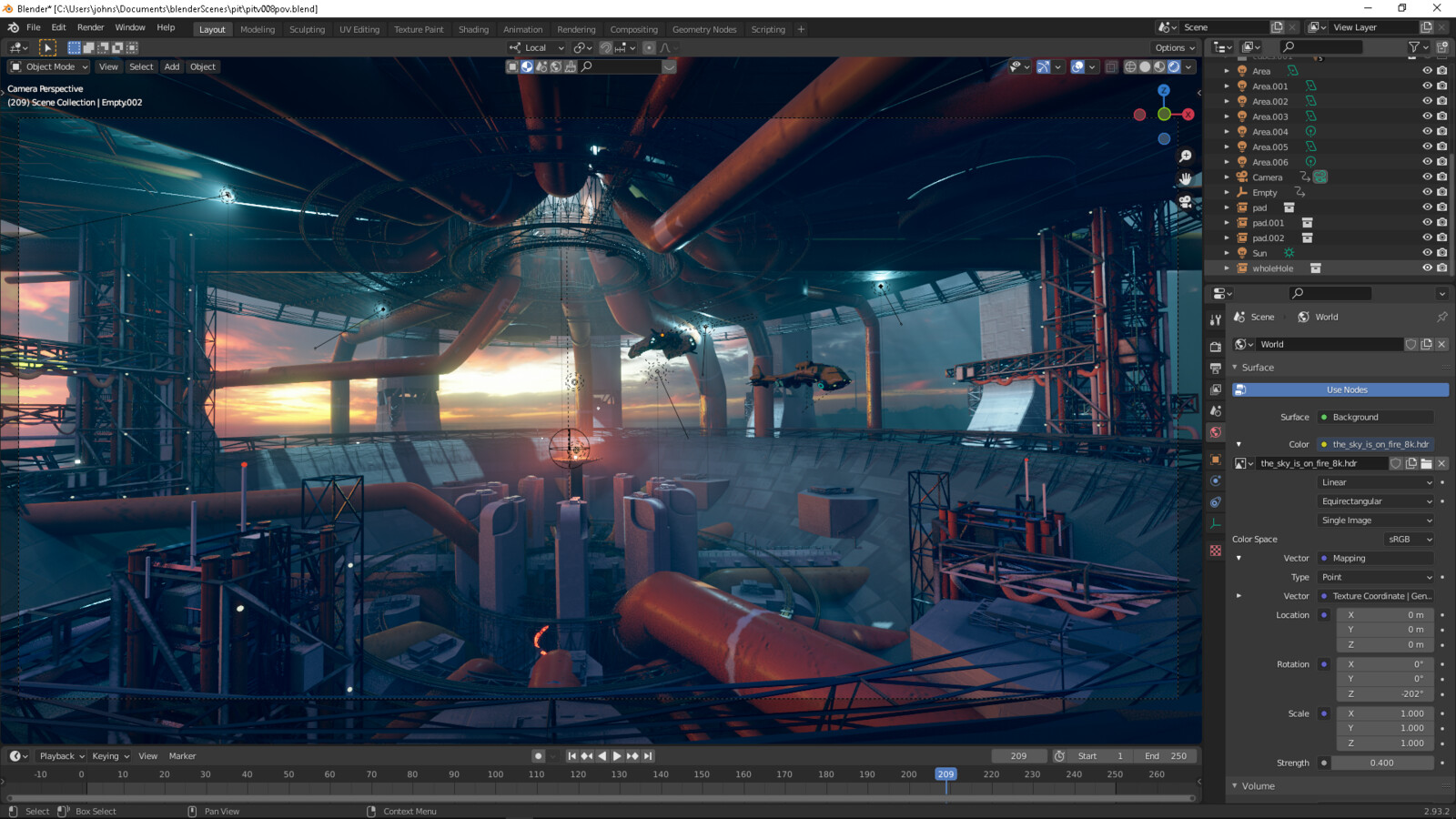Pin the properties editor context

click(x=1441, y=317)
